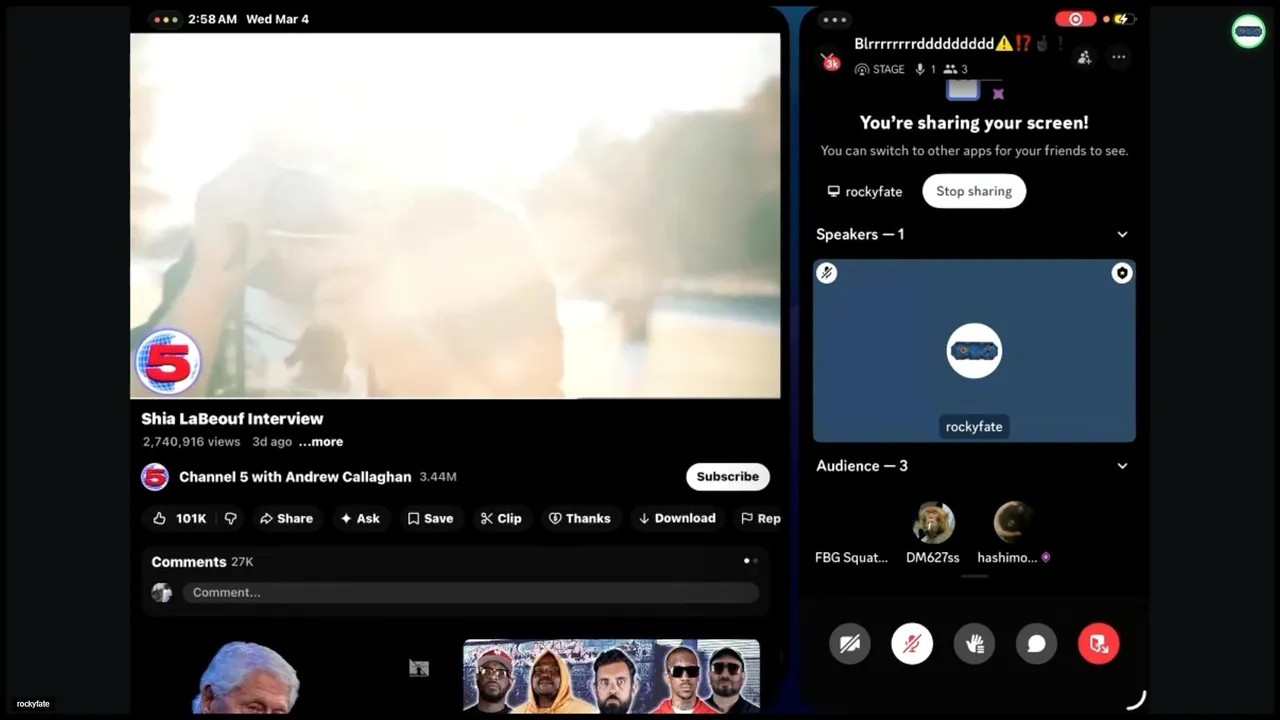Open FBG Squat audience member
Viewport: 1280px width, 720px height.
851,557
